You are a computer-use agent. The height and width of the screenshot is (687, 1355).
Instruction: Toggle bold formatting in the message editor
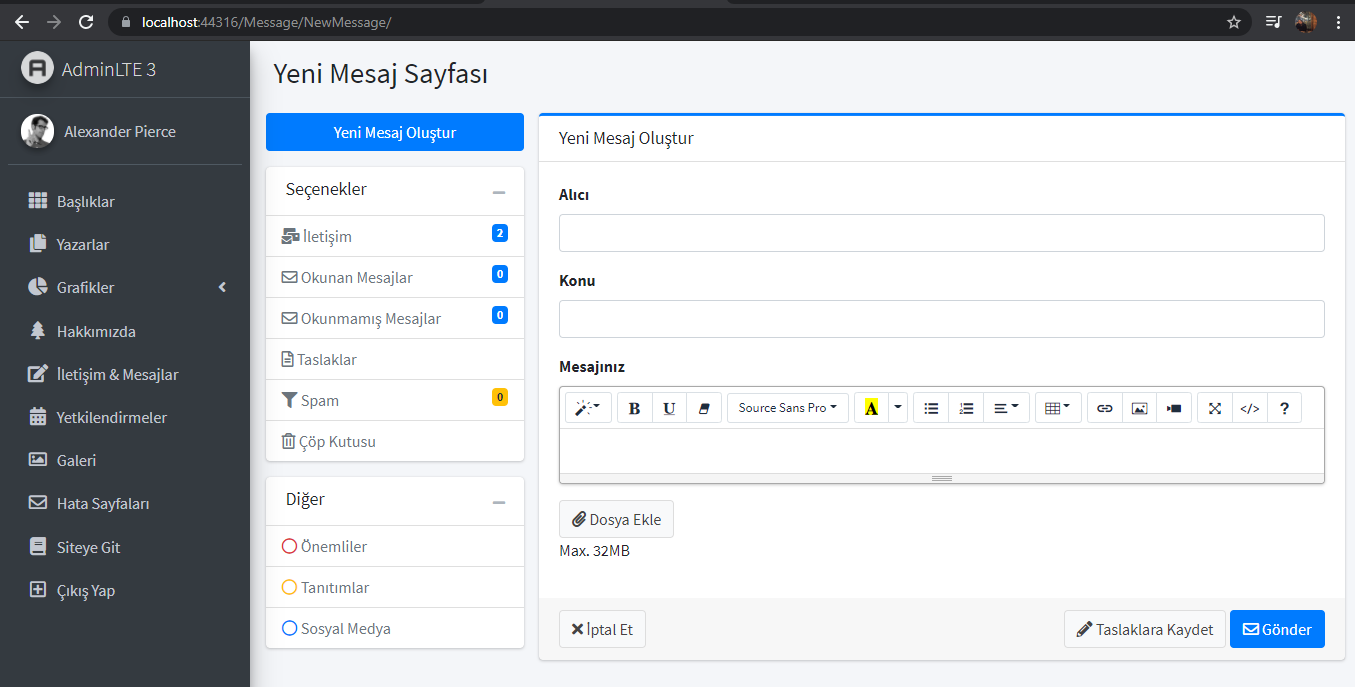[x=634, y=407]
